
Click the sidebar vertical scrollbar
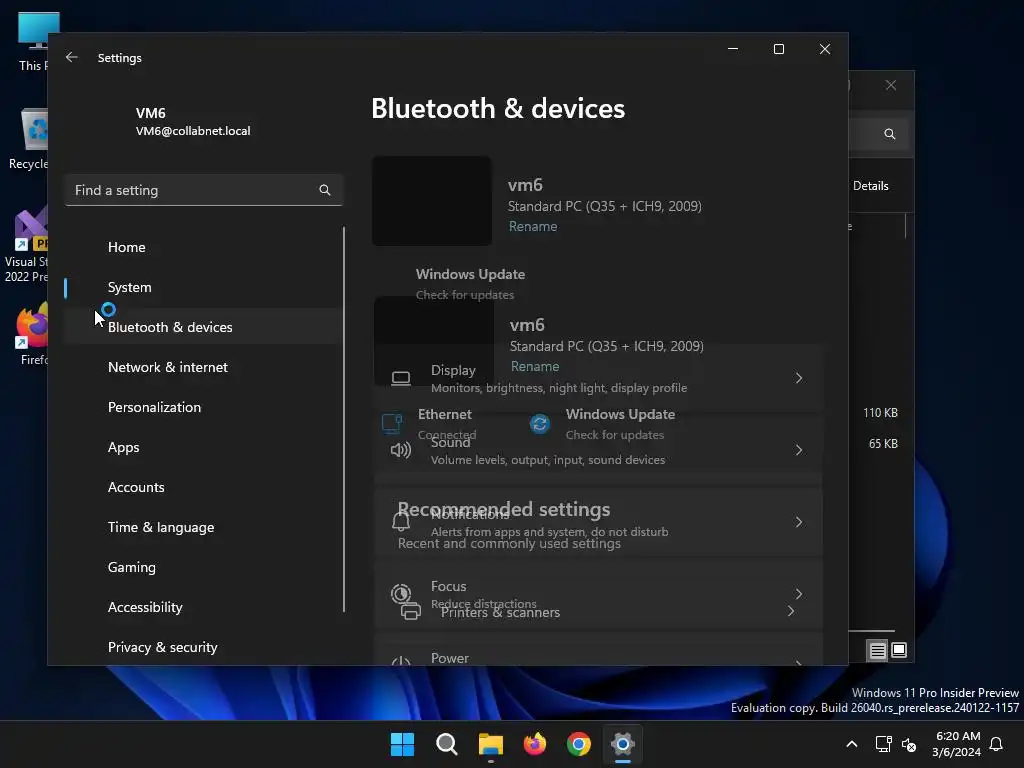pyautogui.click(x=344, y=419)
